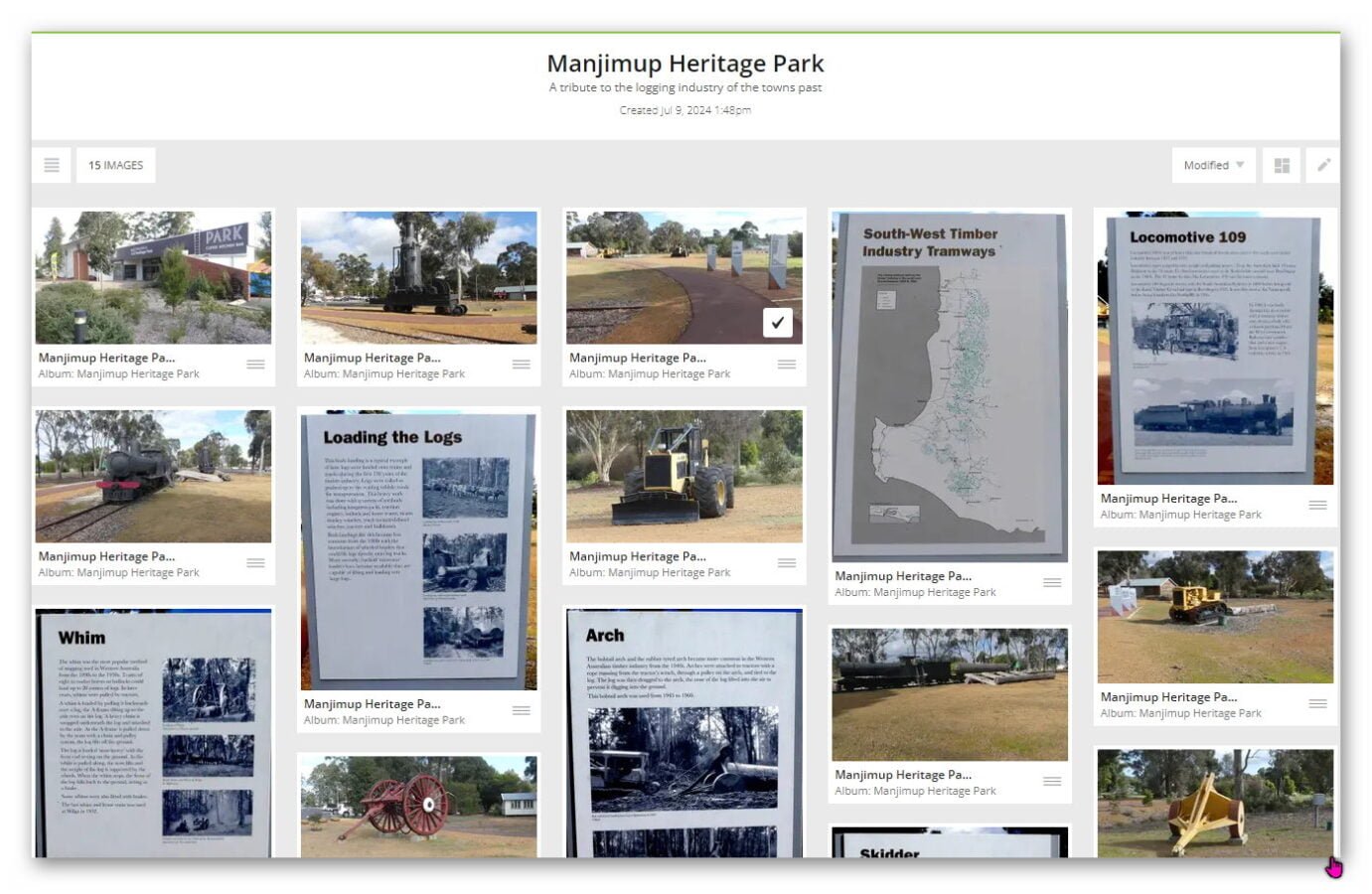Click the 15 IMAGES count button
Screen dimensions: 1372x894
pyautogui.click(x=115, y=165)
